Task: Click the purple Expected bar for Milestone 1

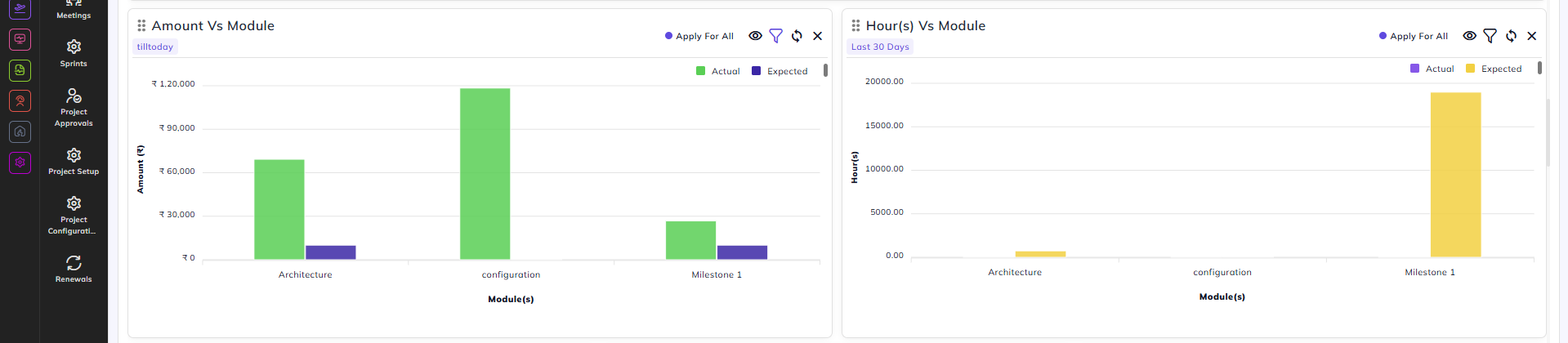Action: (x=743, y=252)
